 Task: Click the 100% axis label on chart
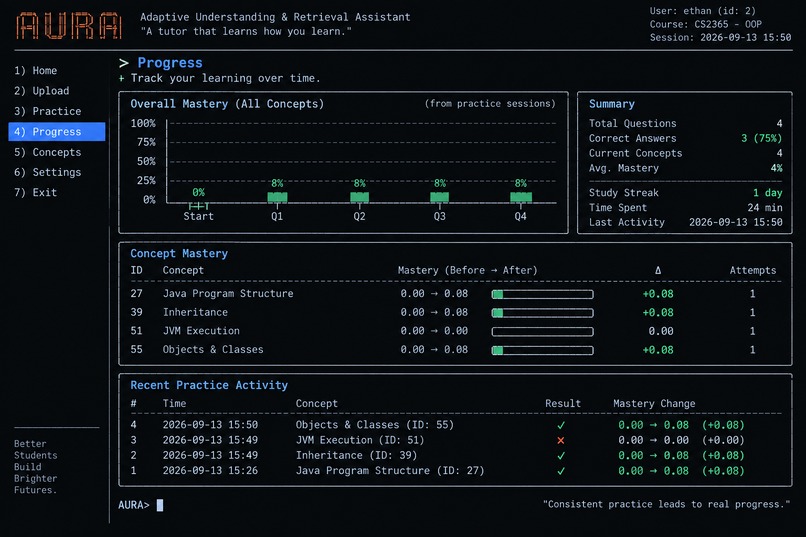pyautogui.click(x=142, y=123)
